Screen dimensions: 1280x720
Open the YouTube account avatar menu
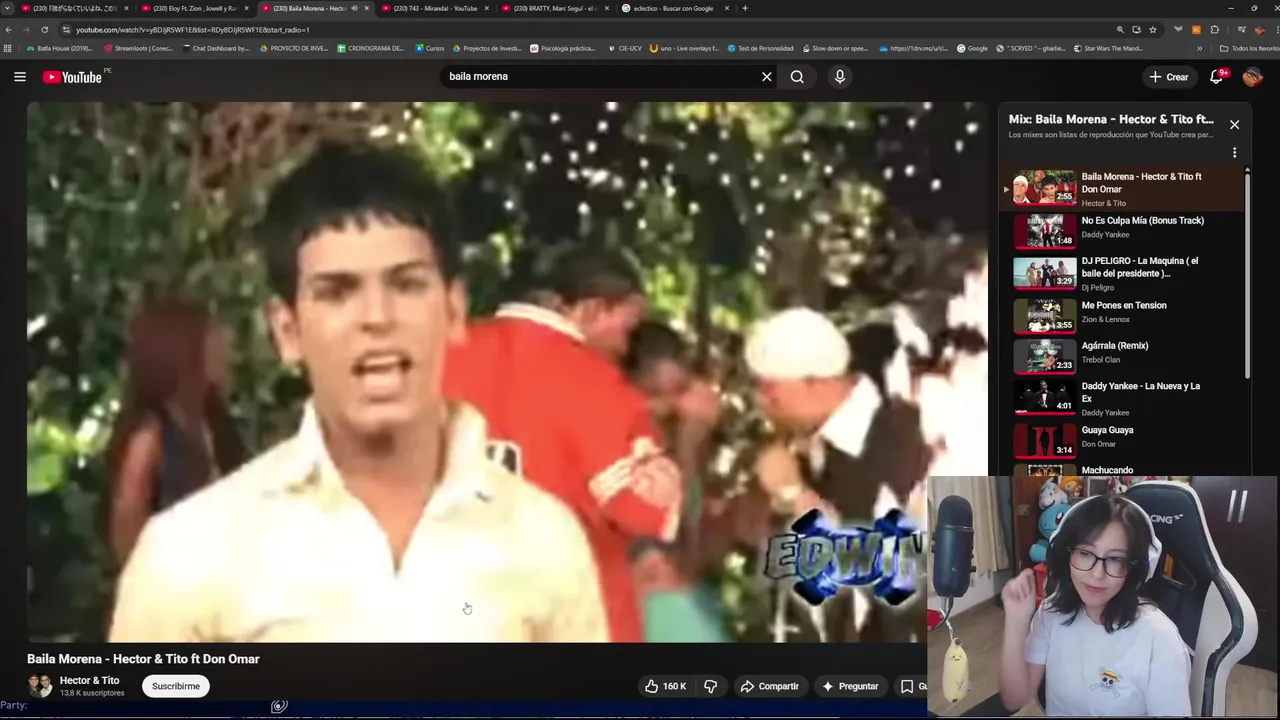pyautogui.click(x=1252, y=77)
